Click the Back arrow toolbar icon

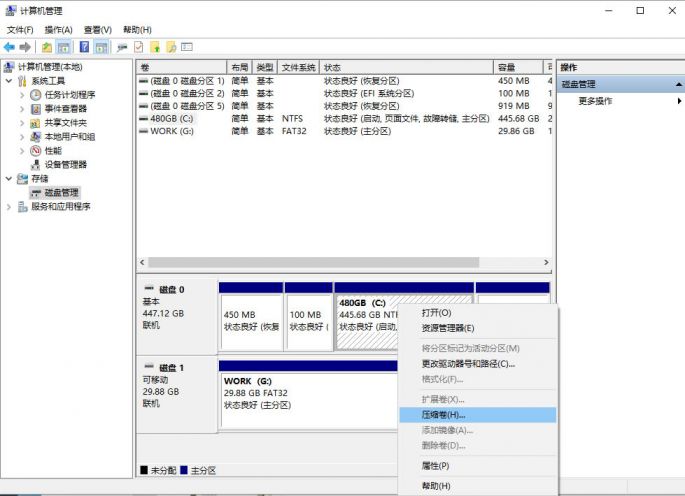9,47
